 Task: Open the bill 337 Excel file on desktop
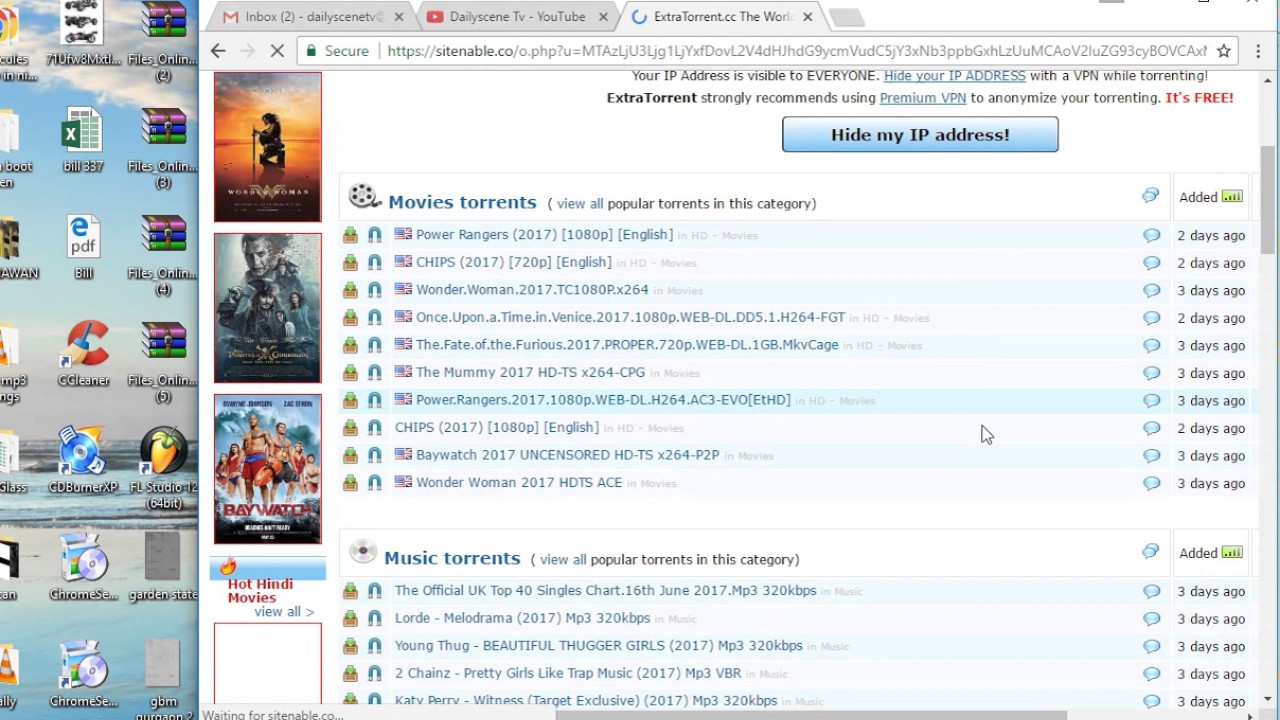coord(83,140)
